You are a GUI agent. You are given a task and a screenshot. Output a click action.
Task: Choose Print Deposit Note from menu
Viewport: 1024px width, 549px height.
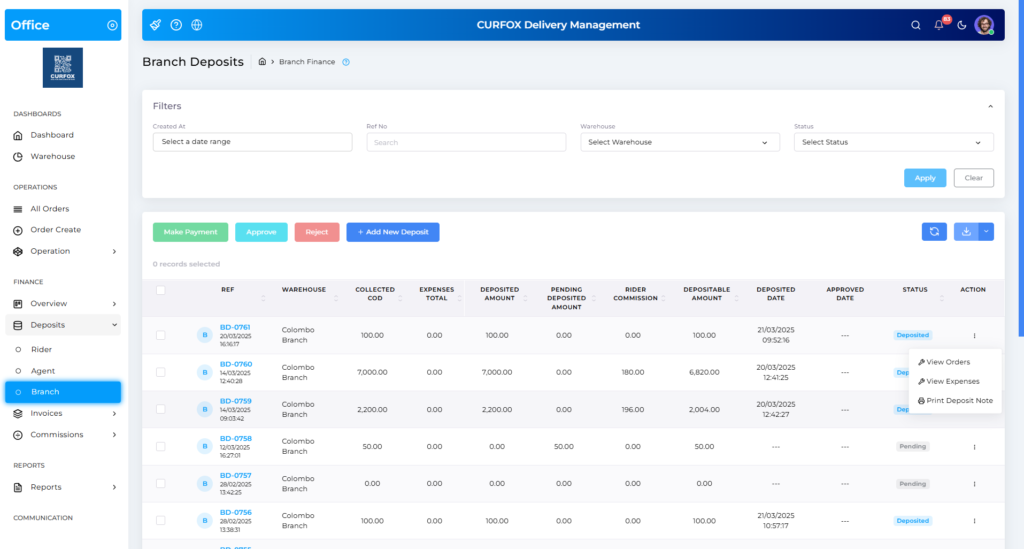click(955, 401)
